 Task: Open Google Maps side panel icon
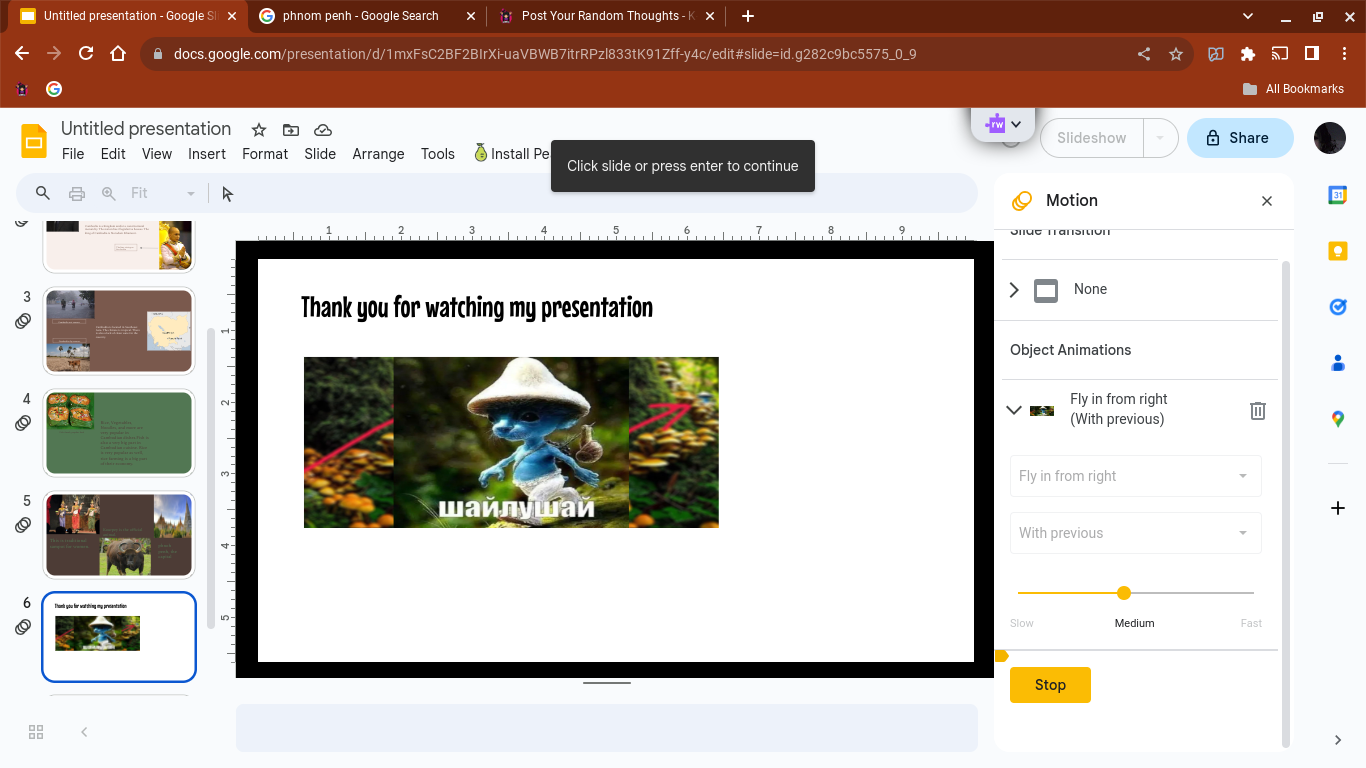pyautogui.click(x=1338, y=419)
